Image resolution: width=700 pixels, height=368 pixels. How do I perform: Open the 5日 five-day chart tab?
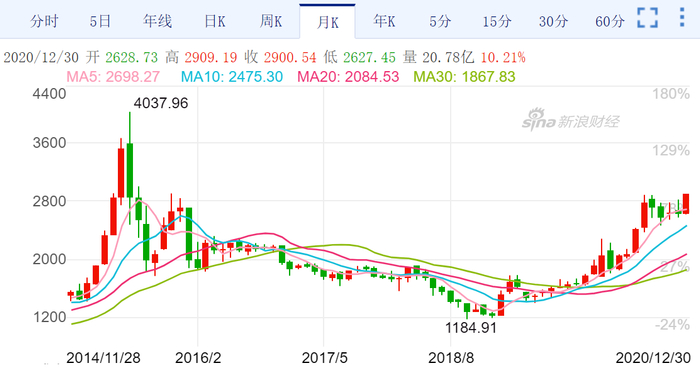tap(100, 21)
